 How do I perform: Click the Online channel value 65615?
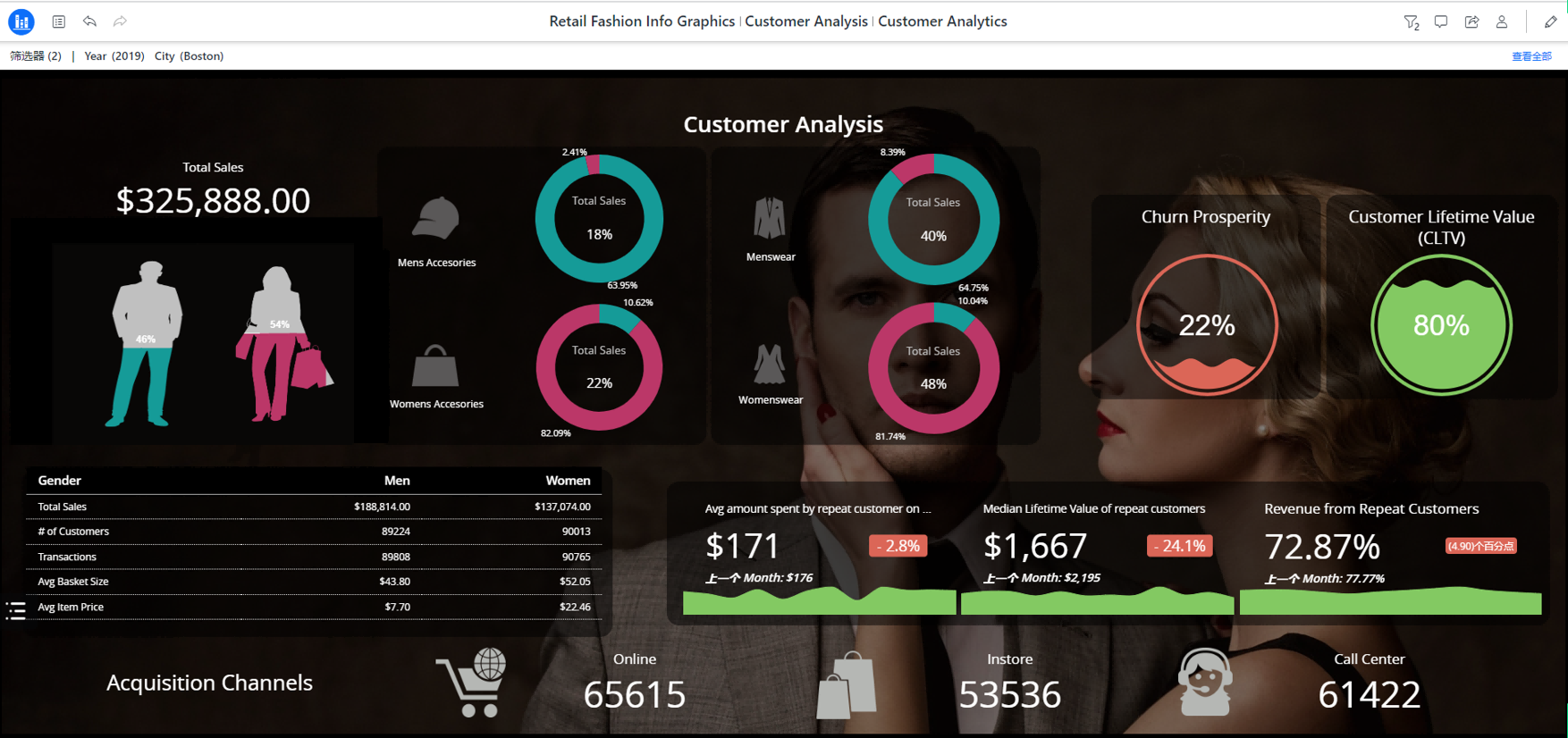[x=635, y=695]
